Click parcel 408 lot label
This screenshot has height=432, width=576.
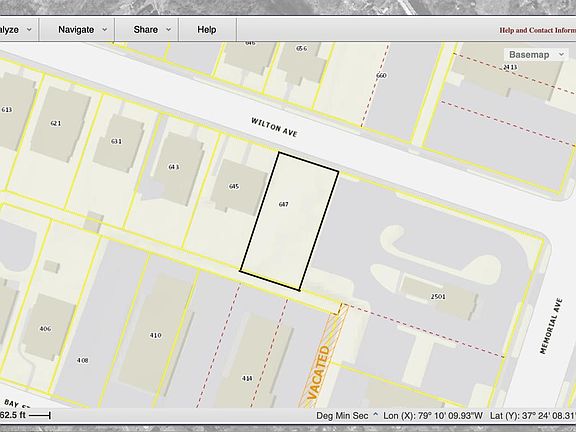[83, 360]
